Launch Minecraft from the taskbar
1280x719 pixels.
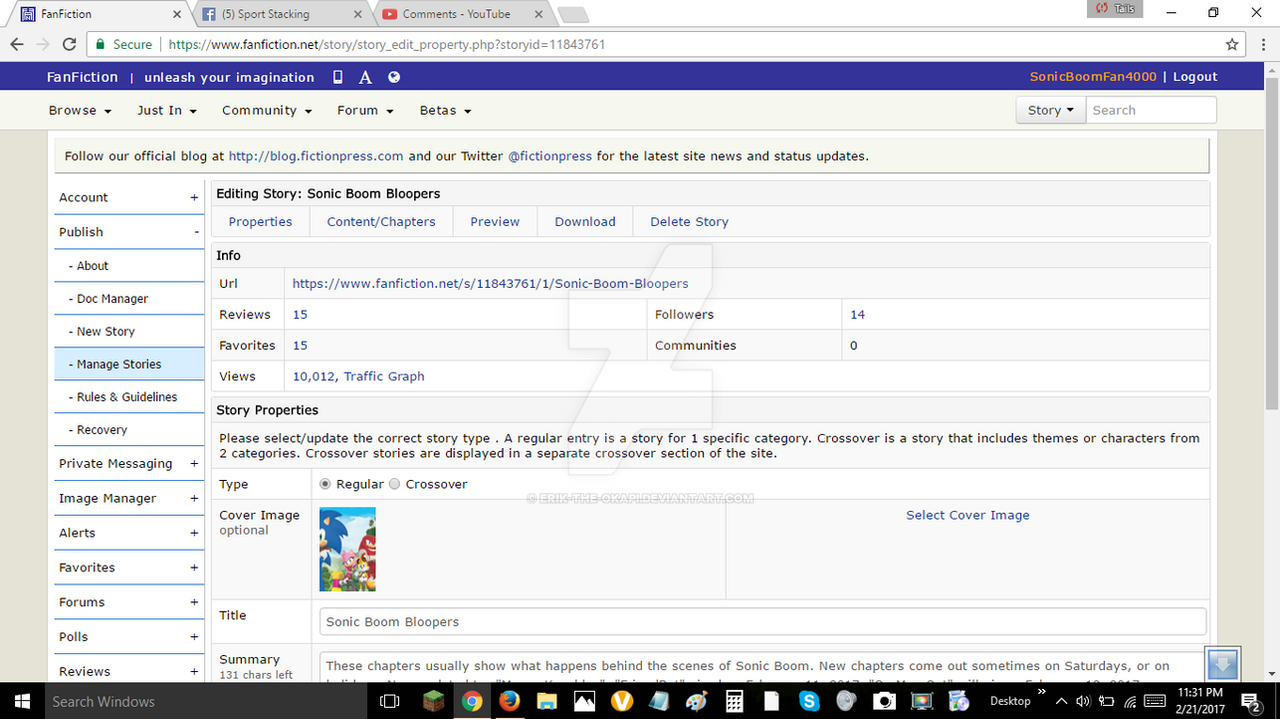tap(433, 701)
